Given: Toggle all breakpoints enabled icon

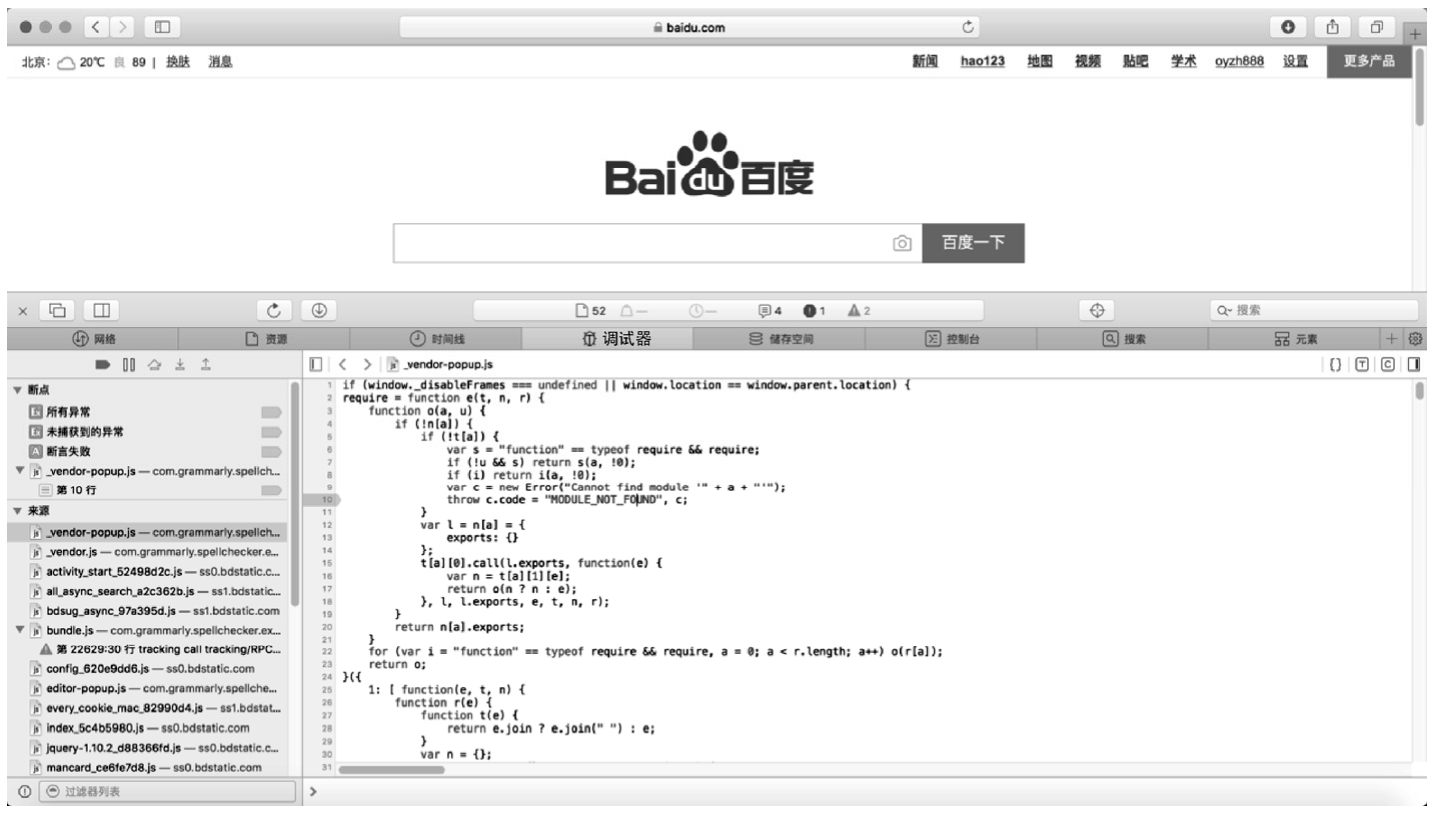Looking at the screenshot, I should click(x=103, y=366).
